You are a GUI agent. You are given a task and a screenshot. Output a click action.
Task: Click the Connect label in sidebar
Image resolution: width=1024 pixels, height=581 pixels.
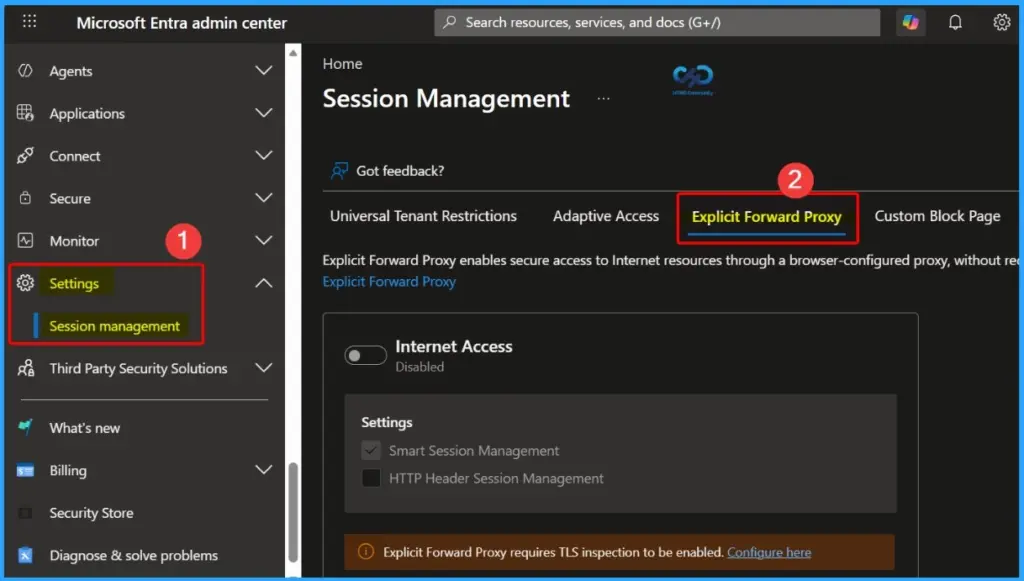tap(75, 156)
